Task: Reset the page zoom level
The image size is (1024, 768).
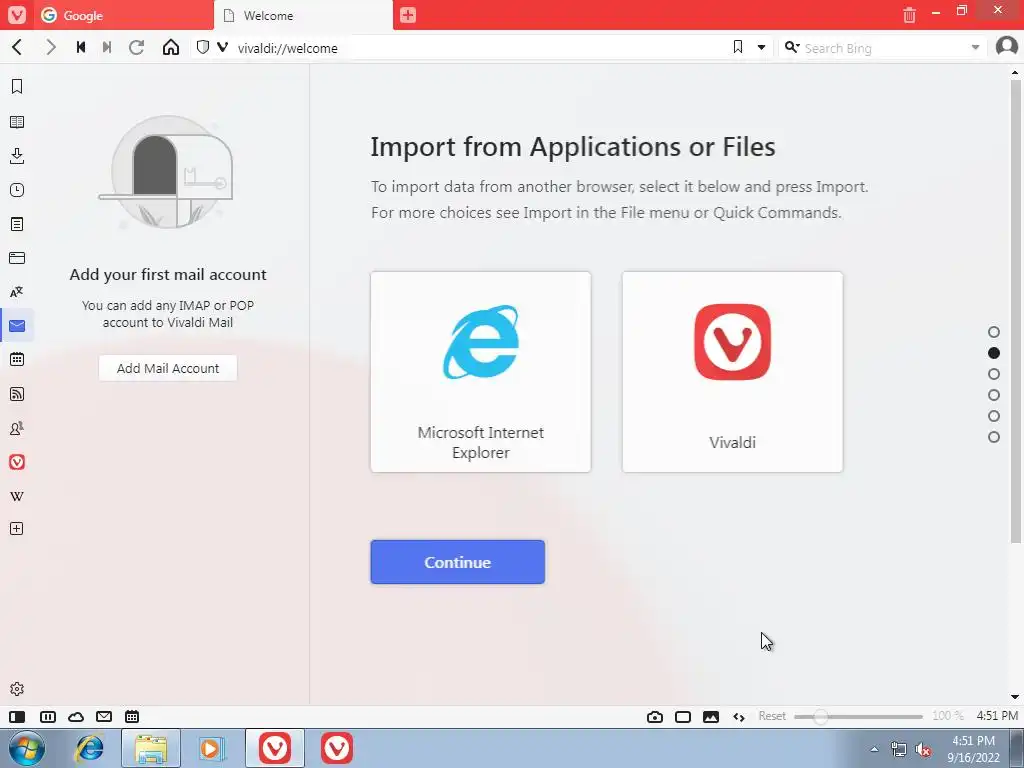Action: (772, 716)
